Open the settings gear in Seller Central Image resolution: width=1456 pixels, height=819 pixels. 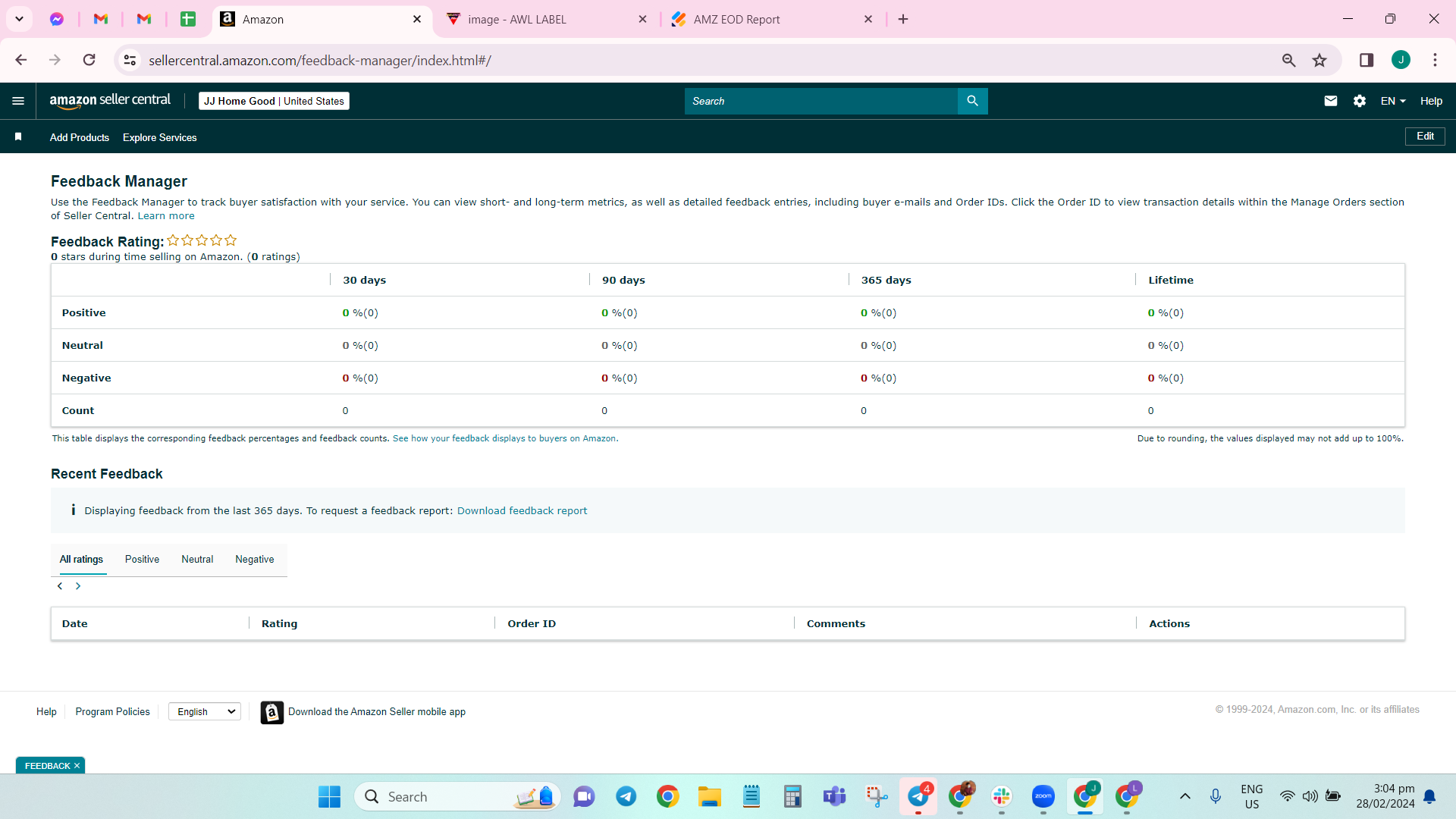[1359, 101]
